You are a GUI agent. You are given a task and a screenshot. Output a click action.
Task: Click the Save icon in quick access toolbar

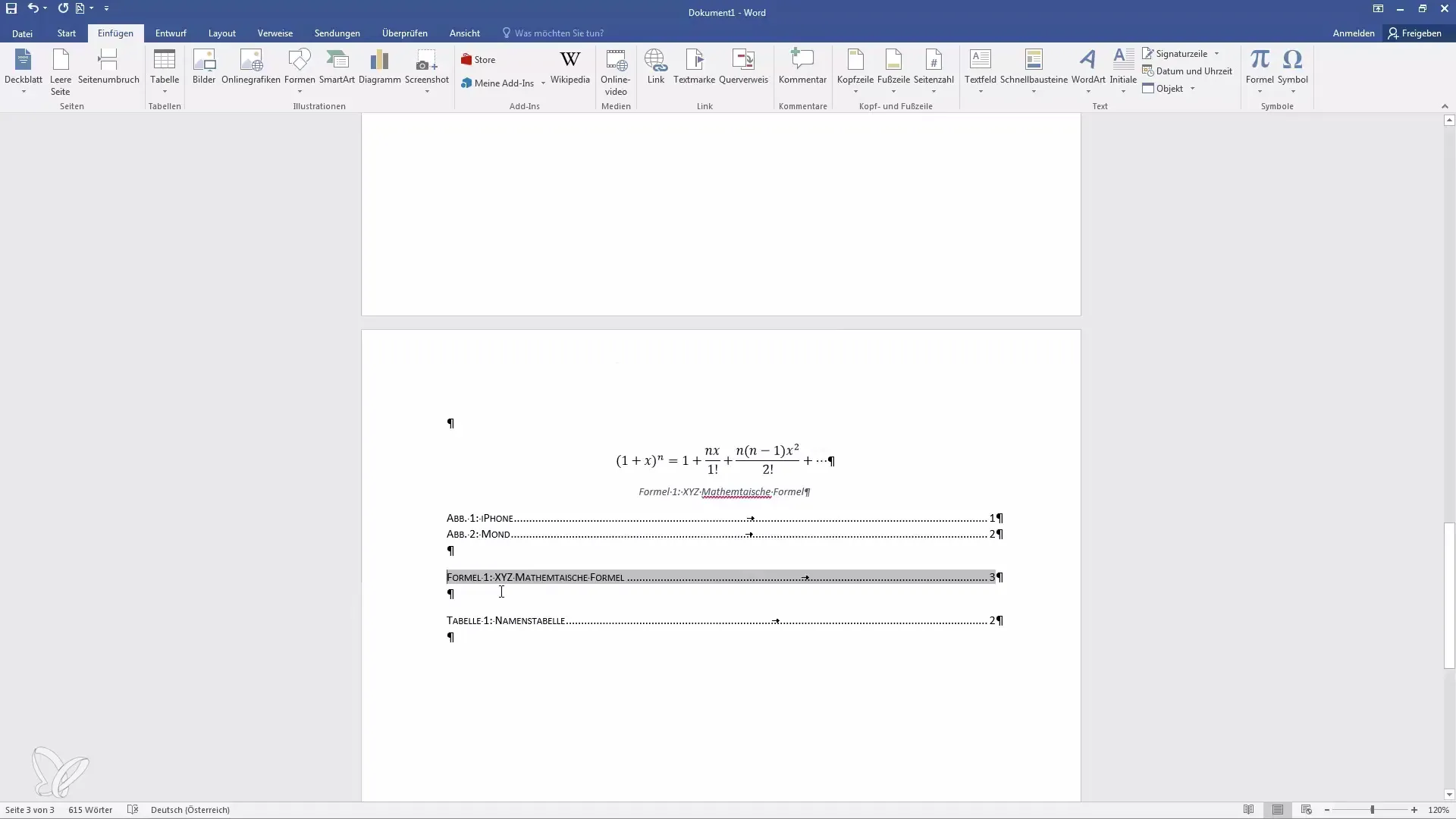pos(11,8)
